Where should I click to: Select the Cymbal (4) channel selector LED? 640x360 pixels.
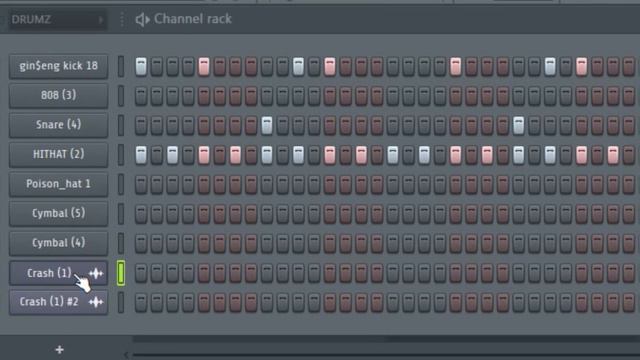121,243
